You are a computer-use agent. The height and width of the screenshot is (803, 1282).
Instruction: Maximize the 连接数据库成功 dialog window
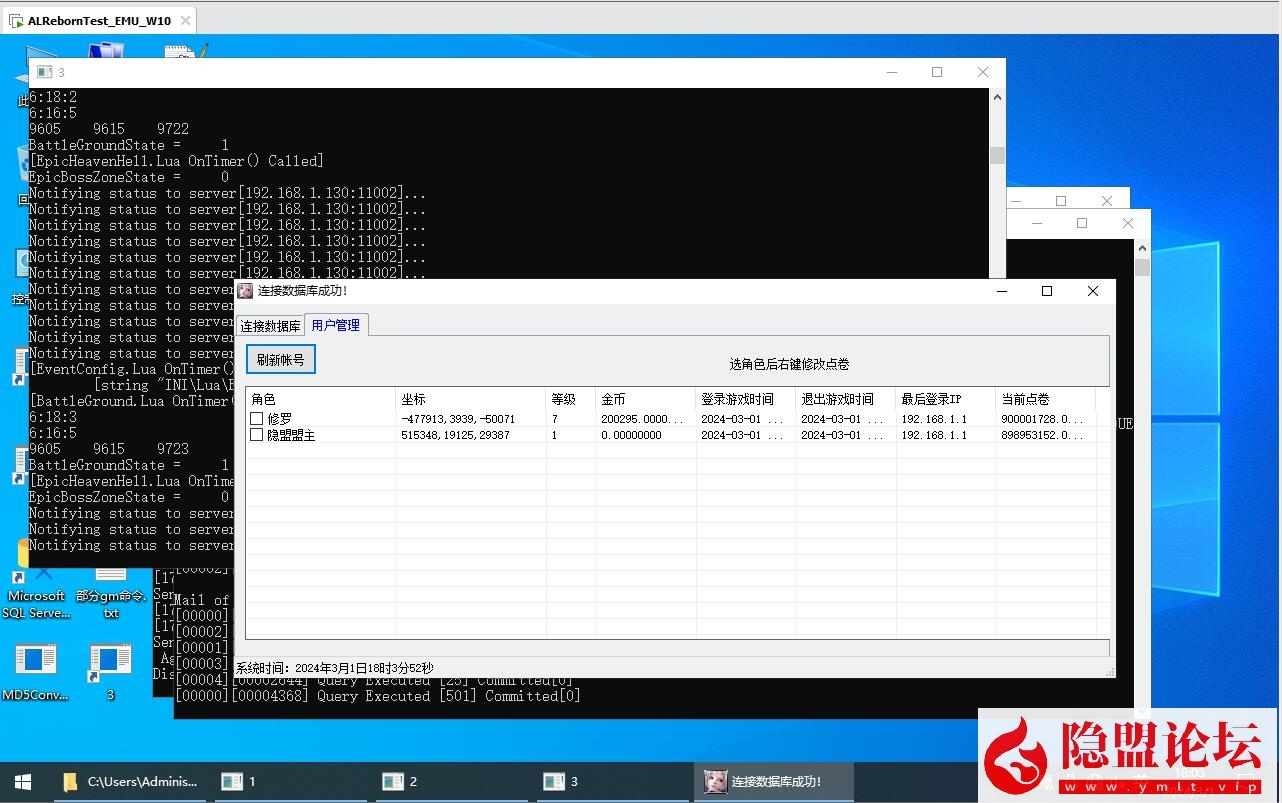pos(1047,291)
